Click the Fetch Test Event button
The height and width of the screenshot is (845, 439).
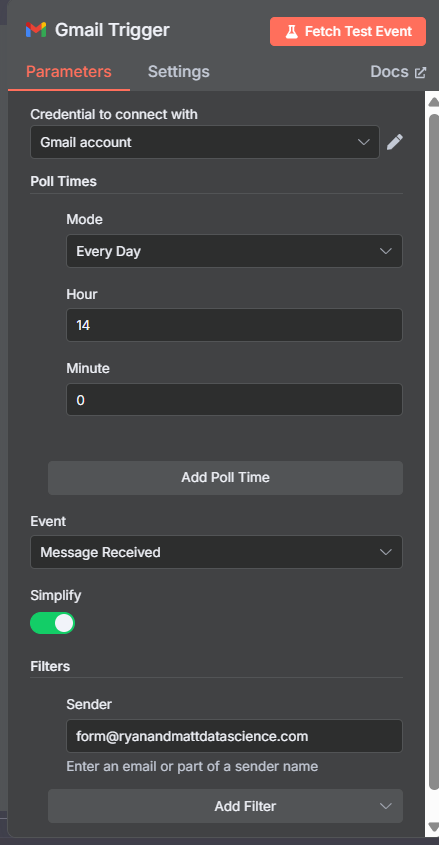click(348, 31)
